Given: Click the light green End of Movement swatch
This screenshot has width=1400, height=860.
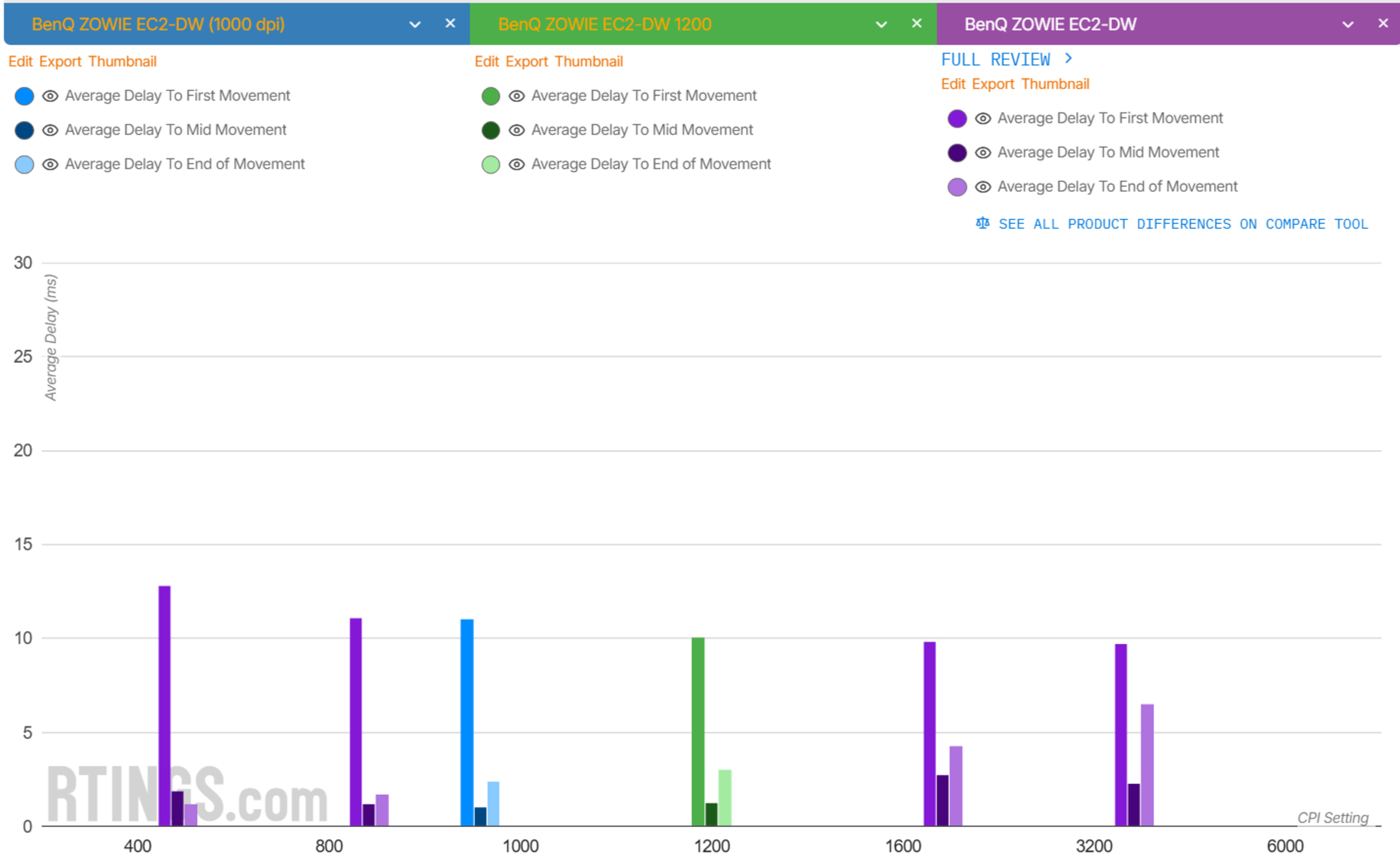Looking at the screenshot, I should click(490, 164).
